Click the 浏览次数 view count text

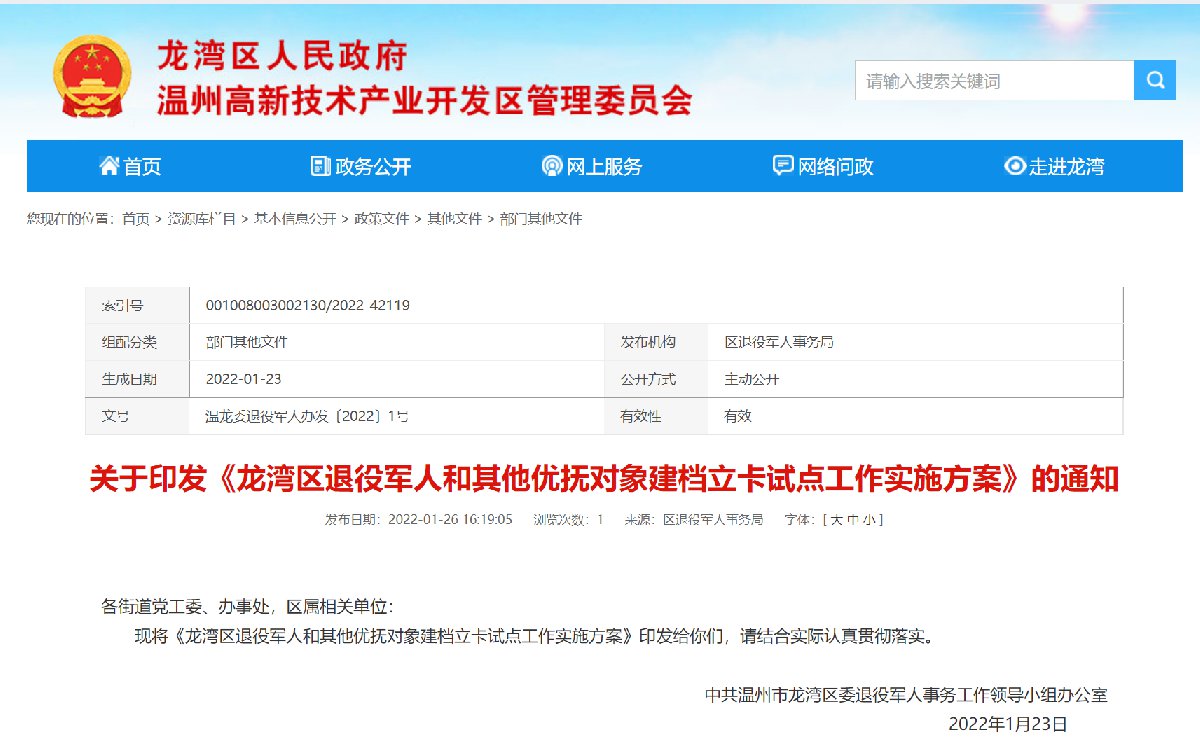(568, 520)
